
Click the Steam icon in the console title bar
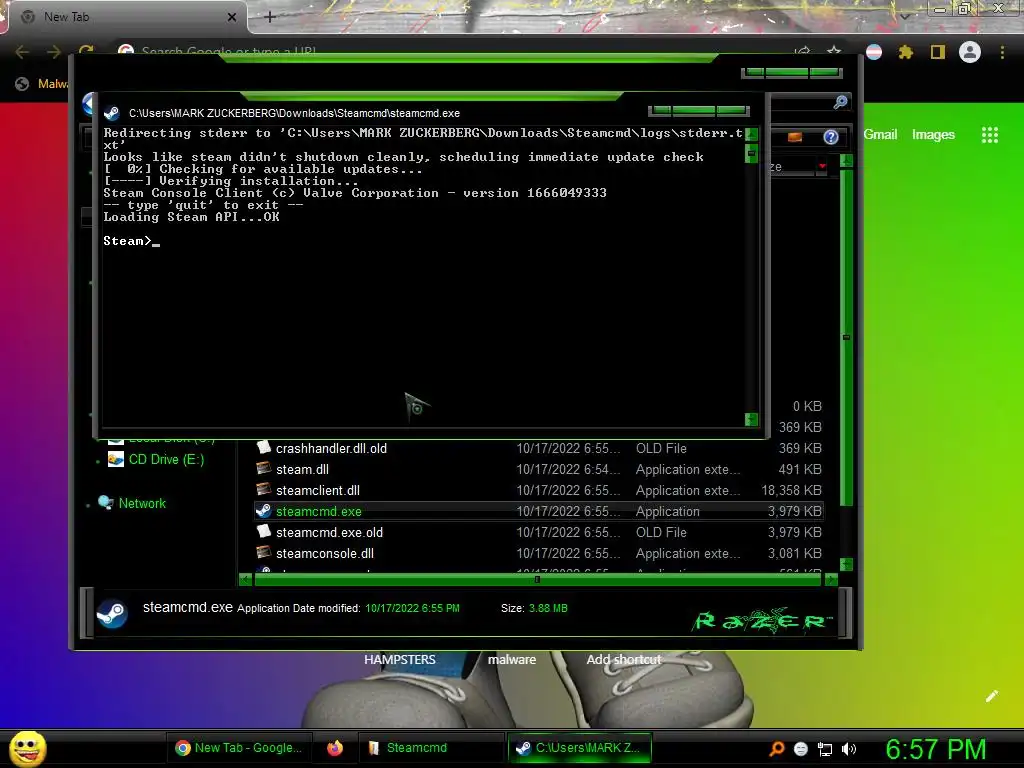click(112, 113)
